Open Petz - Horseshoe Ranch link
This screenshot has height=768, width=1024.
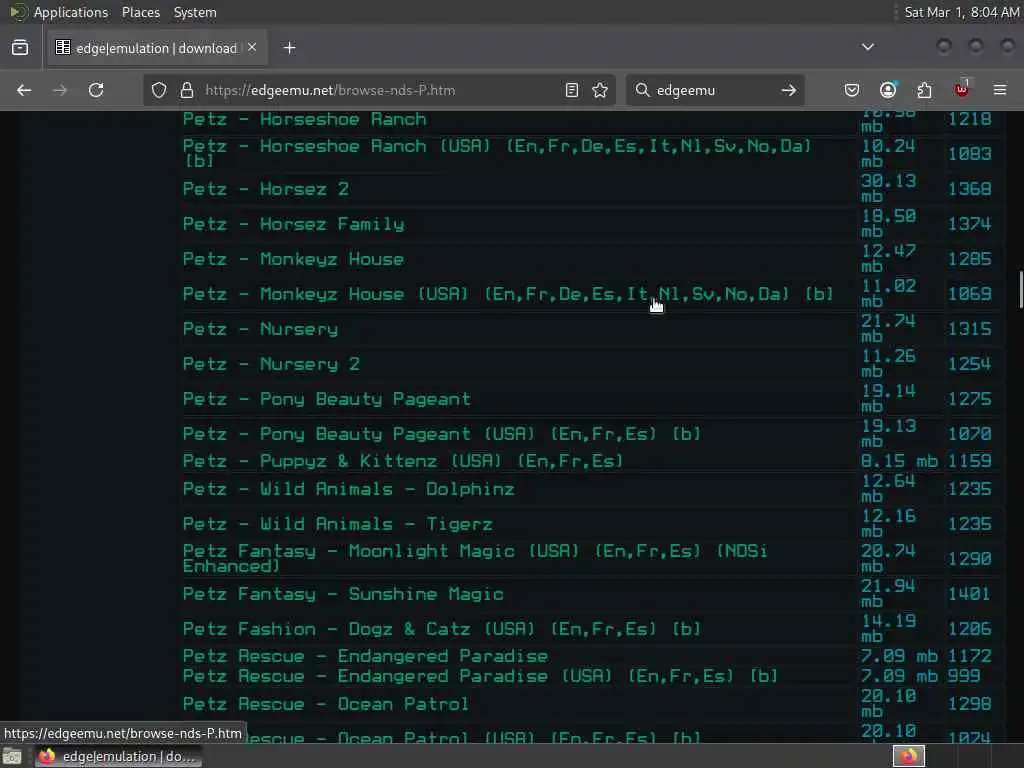(x=304, y=120)
